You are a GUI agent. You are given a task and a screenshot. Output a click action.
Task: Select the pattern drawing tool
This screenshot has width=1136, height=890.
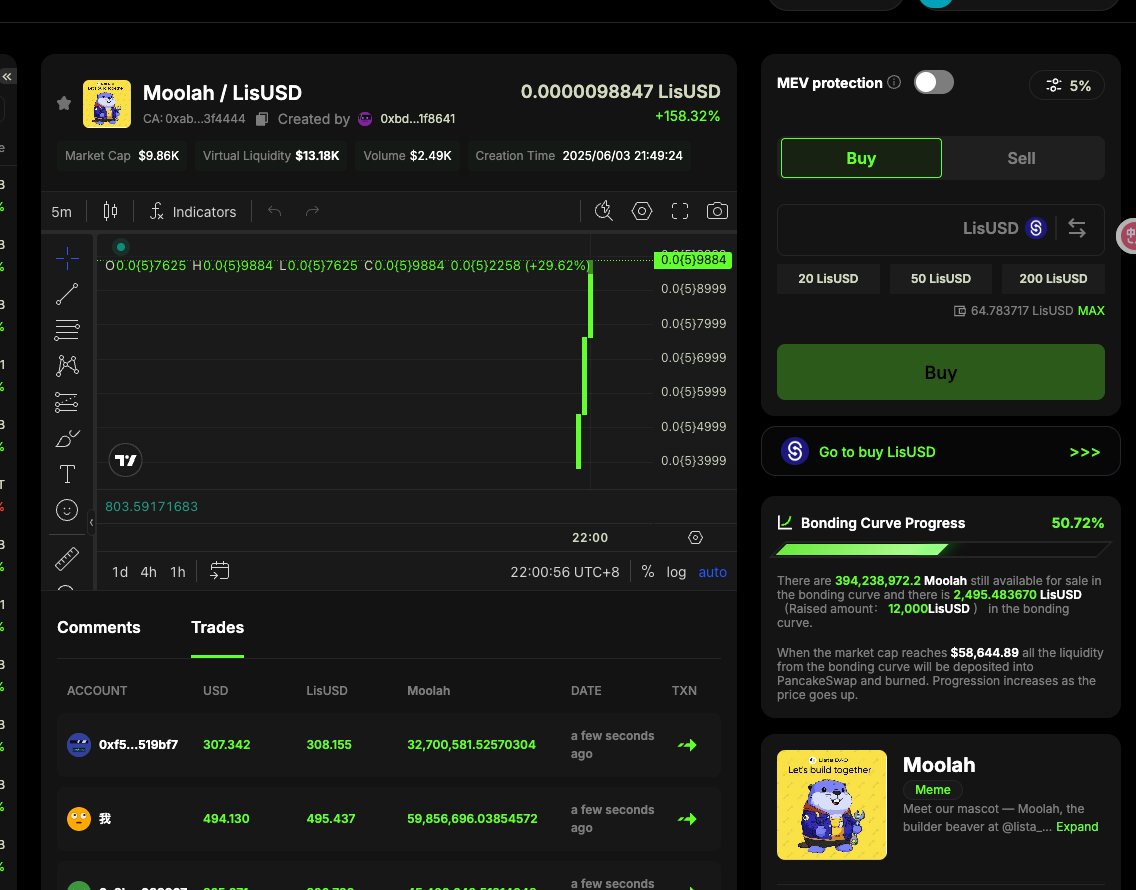[x=67, y=365]
